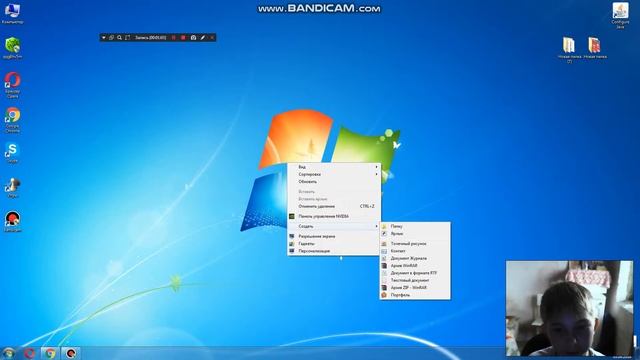Open the folder labeled New folder (2)
This screenshot has width=640, height=360.
click(x=569, y=50)
